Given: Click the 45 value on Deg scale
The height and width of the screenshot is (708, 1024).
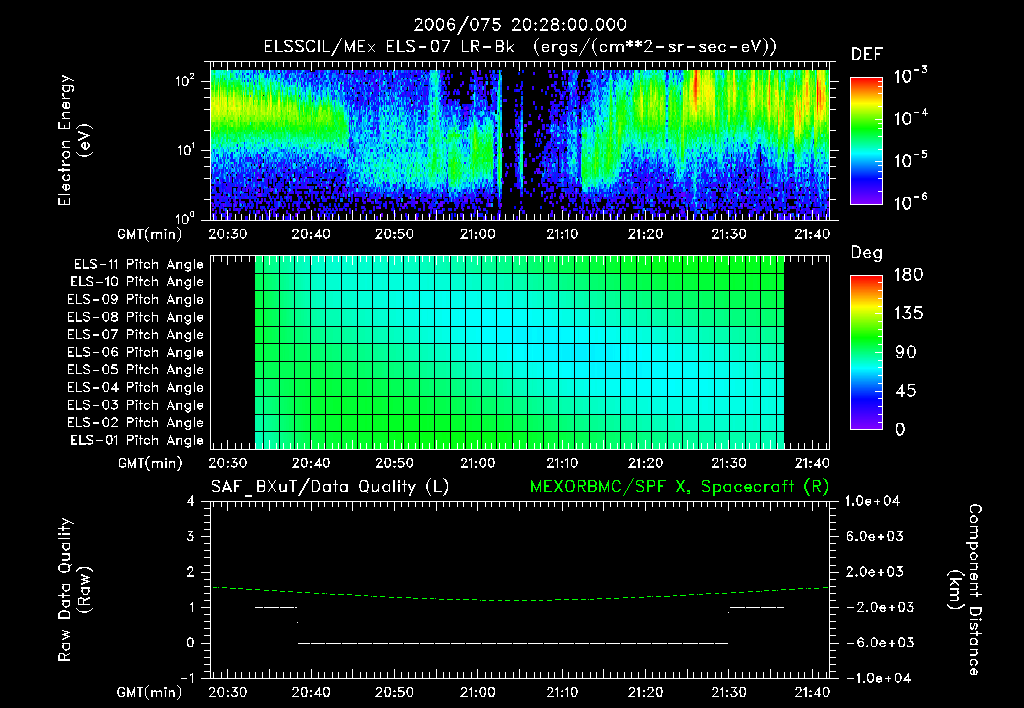Looking at the screenshot, I should click(x=906, y=391).
